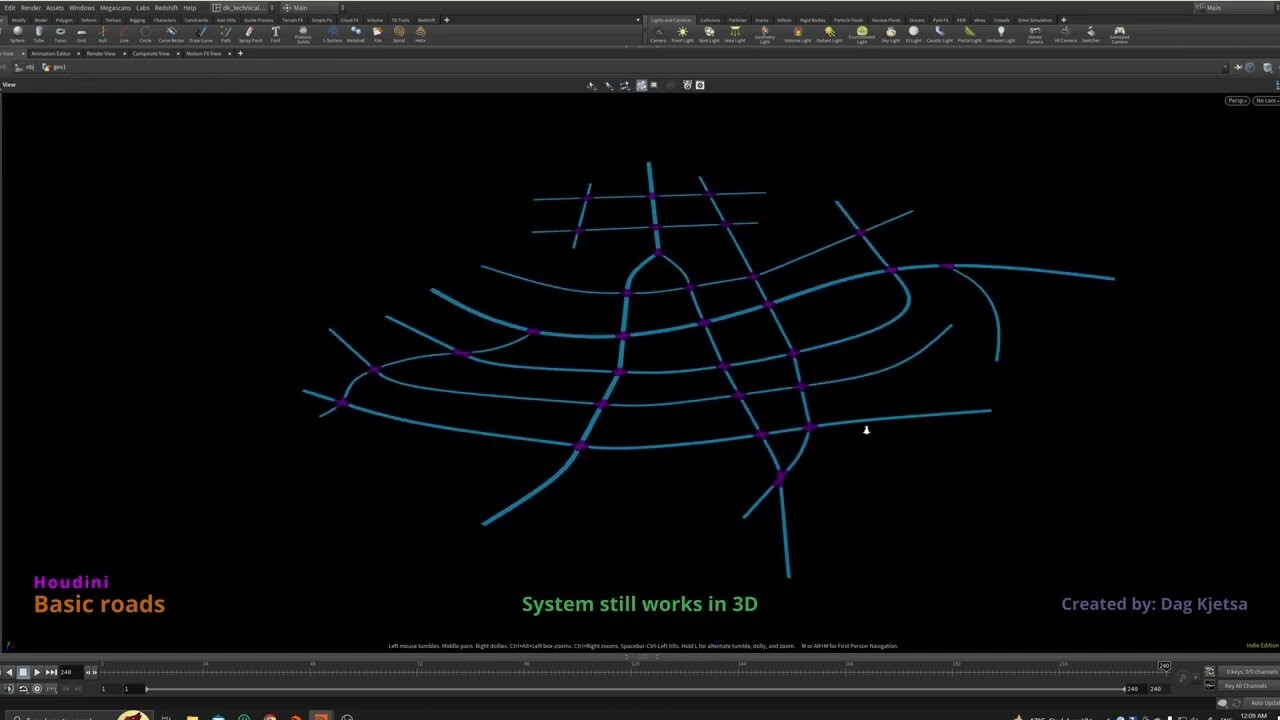This screenshot has height=720, width=1280.
Task: Open the Megascans menu
Action: coord(115,7)
